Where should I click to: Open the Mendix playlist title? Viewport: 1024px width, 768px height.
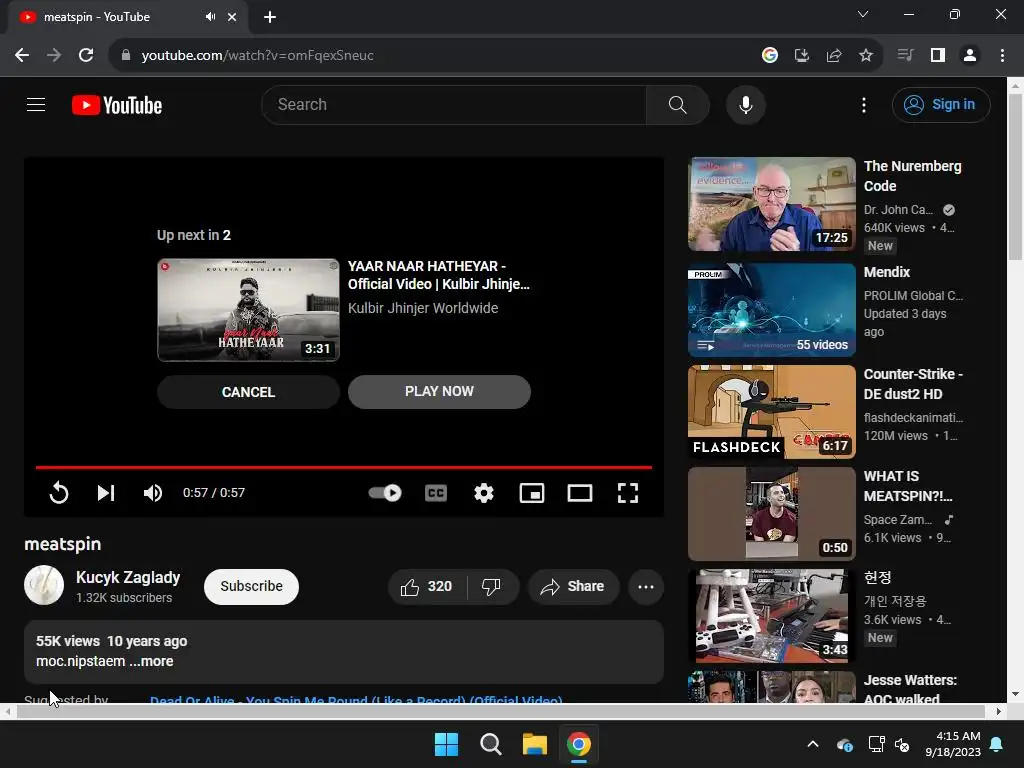coord(886,272)
